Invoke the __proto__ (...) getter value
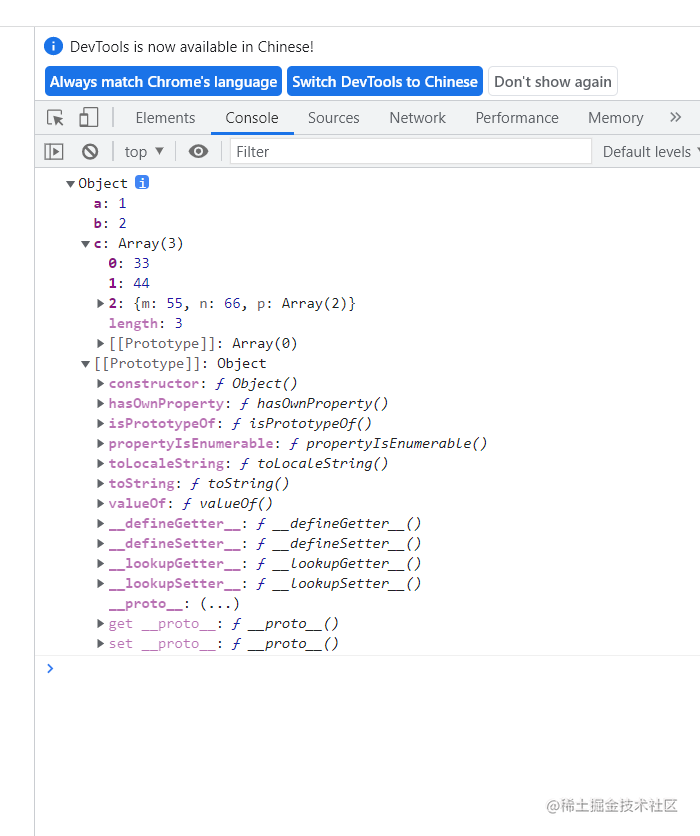Image resolution: width=700 pixels, height=836 pixels. (x=220, y=604)
